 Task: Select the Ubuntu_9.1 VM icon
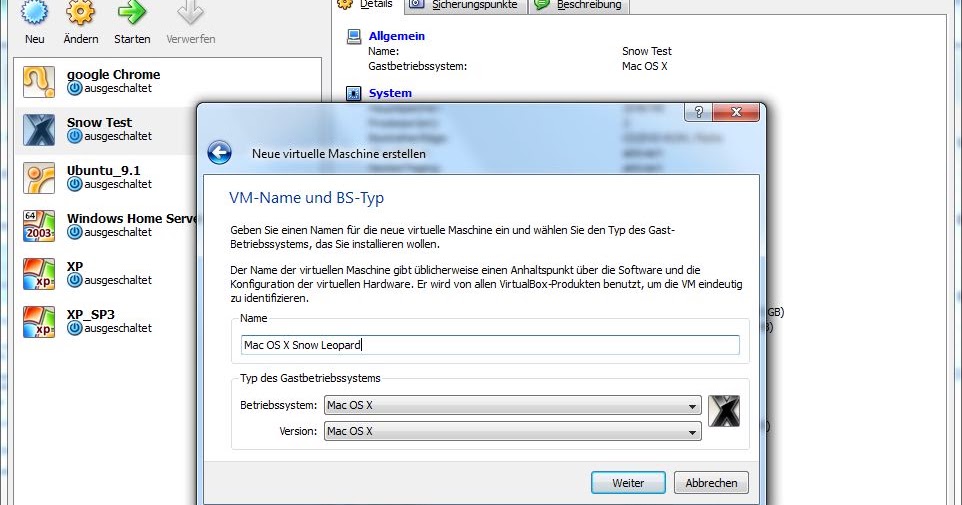39,177
